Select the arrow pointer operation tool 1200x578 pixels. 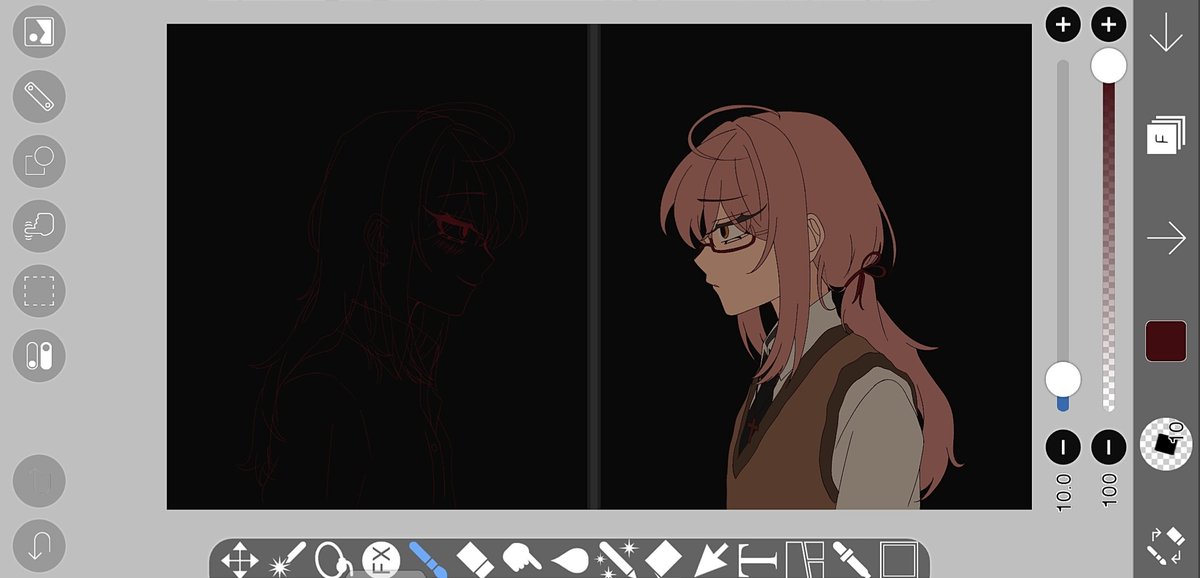click(x=709, y=559)
